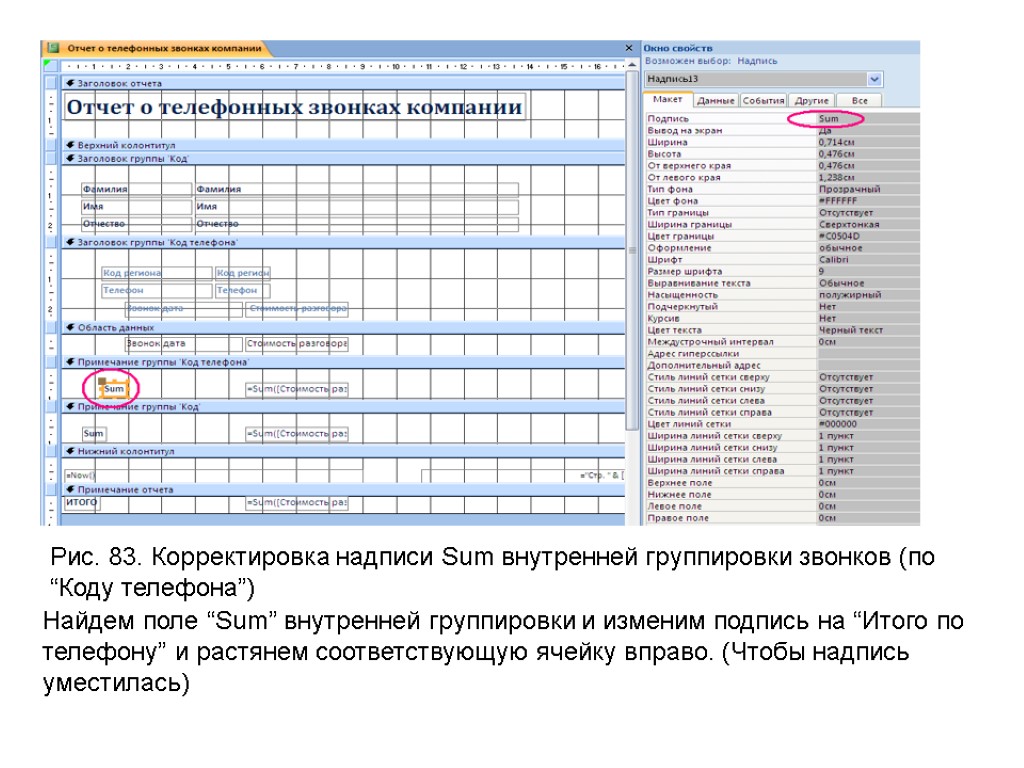Switch to the 'Макет' property tab

(x=667, y=100)
